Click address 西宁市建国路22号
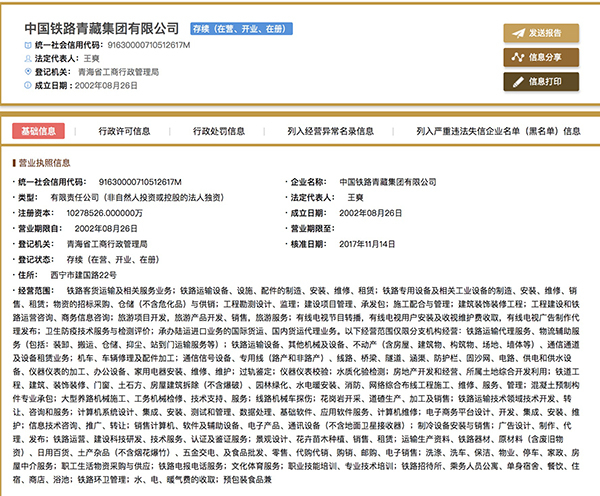This screenshot has width=600, height=496. click(84, 275)
